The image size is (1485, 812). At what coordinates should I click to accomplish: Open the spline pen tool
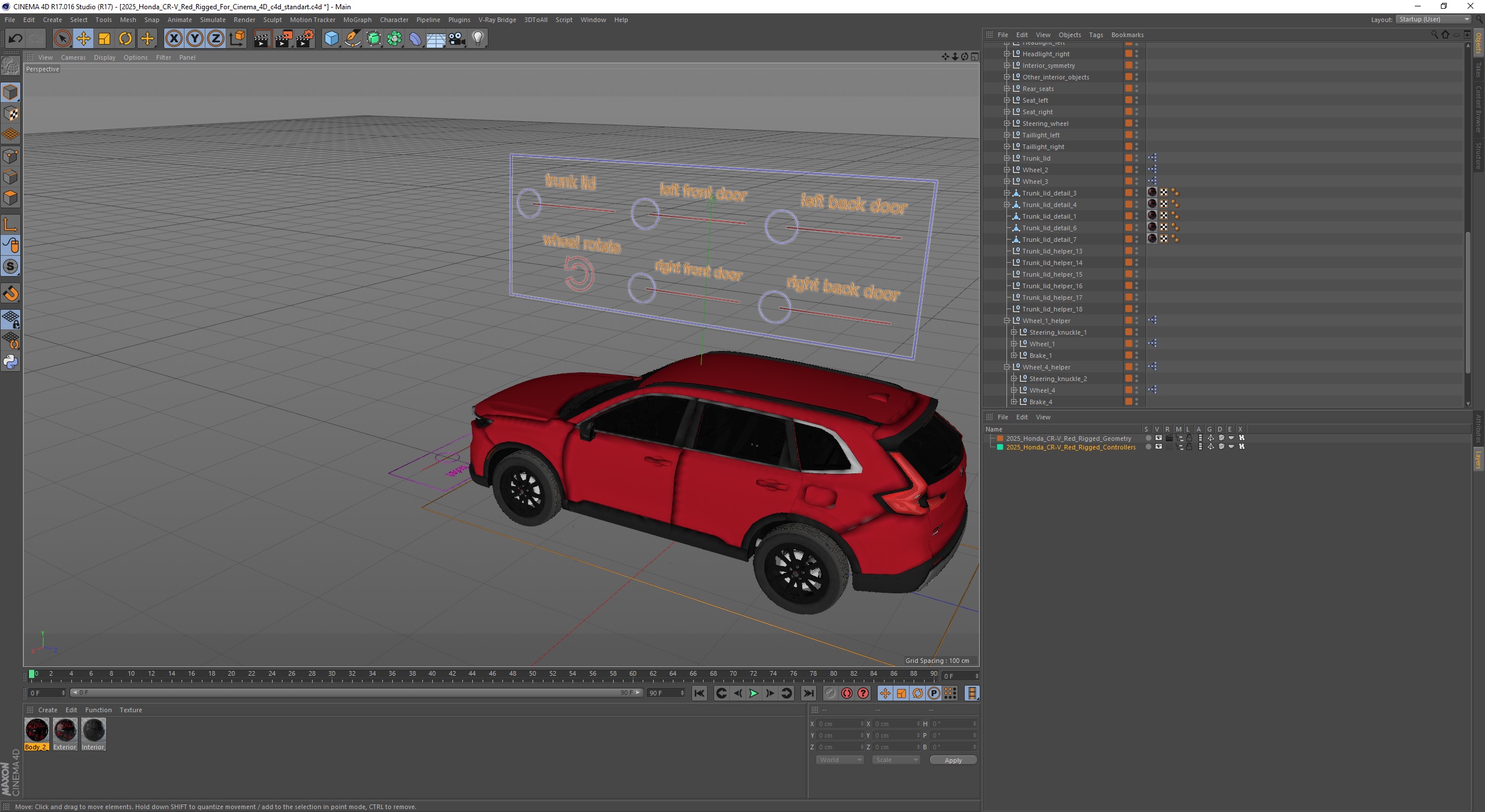(x=352, y=39)
